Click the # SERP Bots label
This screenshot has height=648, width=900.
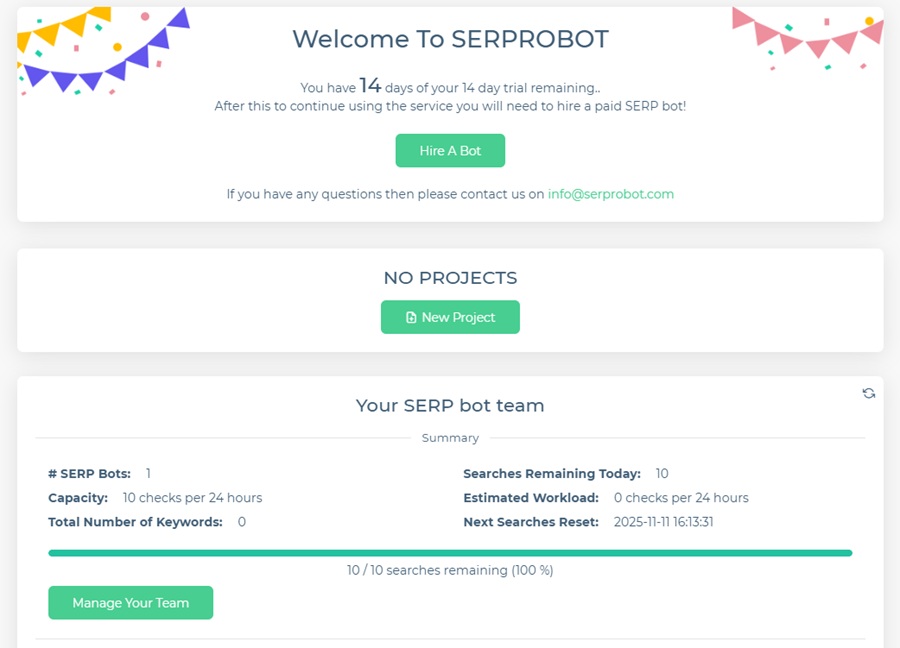(89, 473)
